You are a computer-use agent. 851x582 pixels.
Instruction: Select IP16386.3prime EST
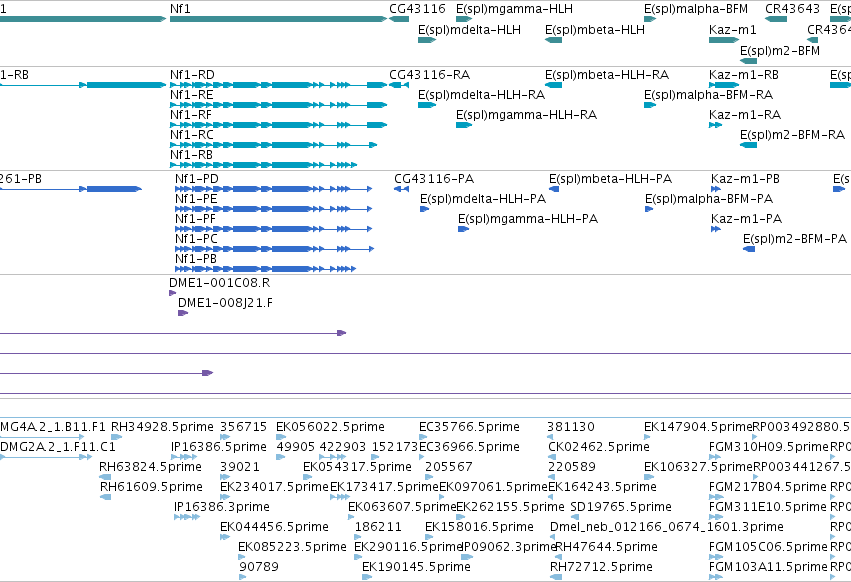click(187, 517)
